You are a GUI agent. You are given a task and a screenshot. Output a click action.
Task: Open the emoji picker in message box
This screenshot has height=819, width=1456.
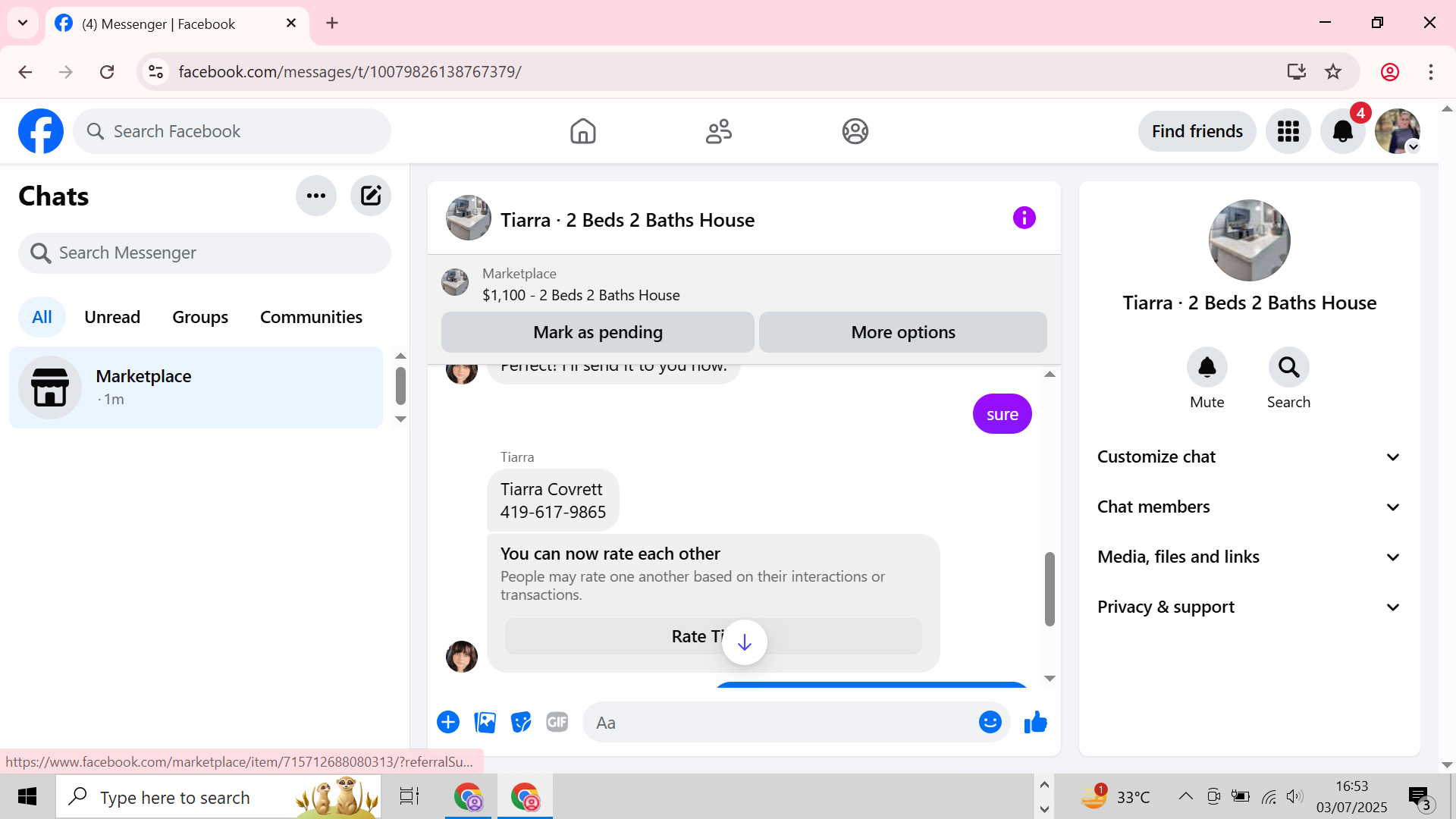(990, 723)
